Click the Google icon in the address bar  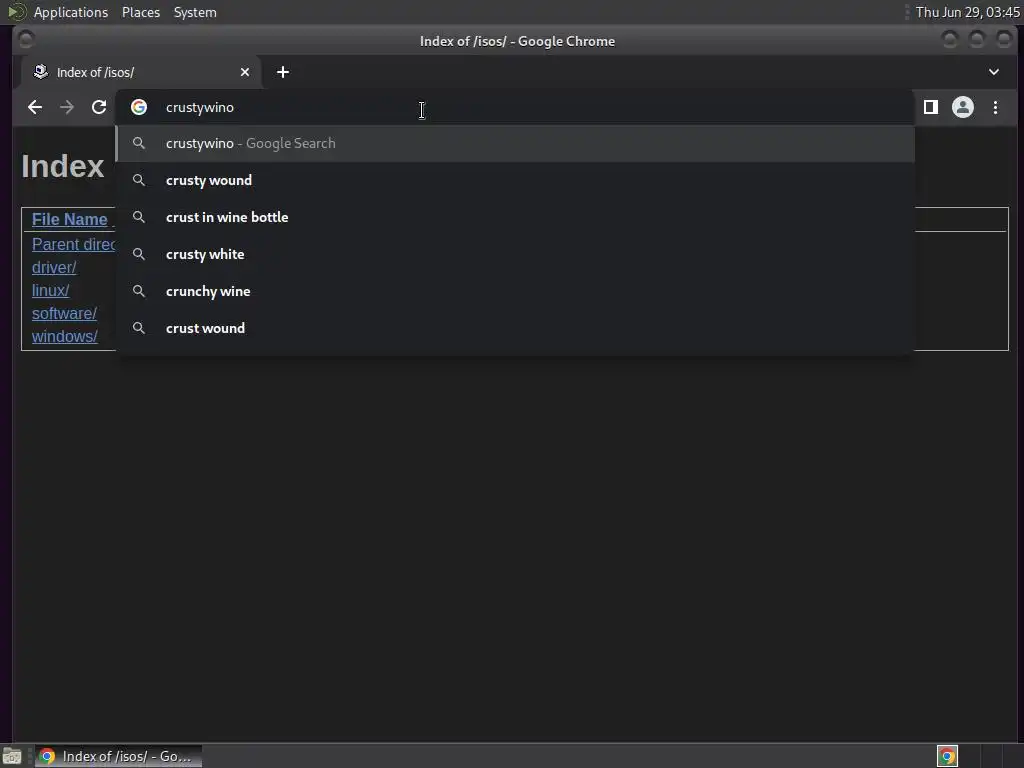point(139,107)
